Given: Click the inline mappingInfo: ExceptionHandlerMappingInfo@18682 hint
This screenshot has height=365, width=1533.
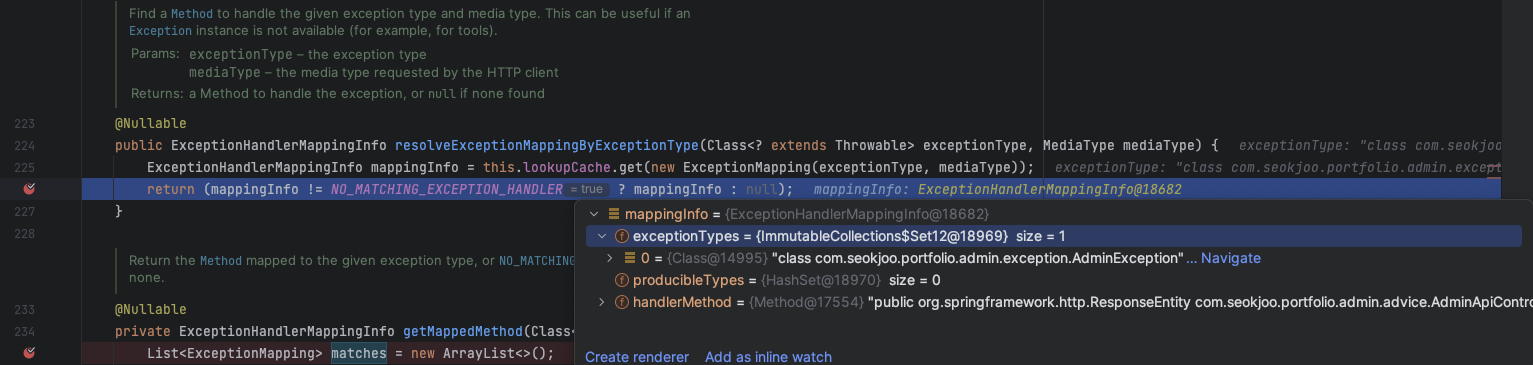Looking at the screenshot, I should (998, 189).
